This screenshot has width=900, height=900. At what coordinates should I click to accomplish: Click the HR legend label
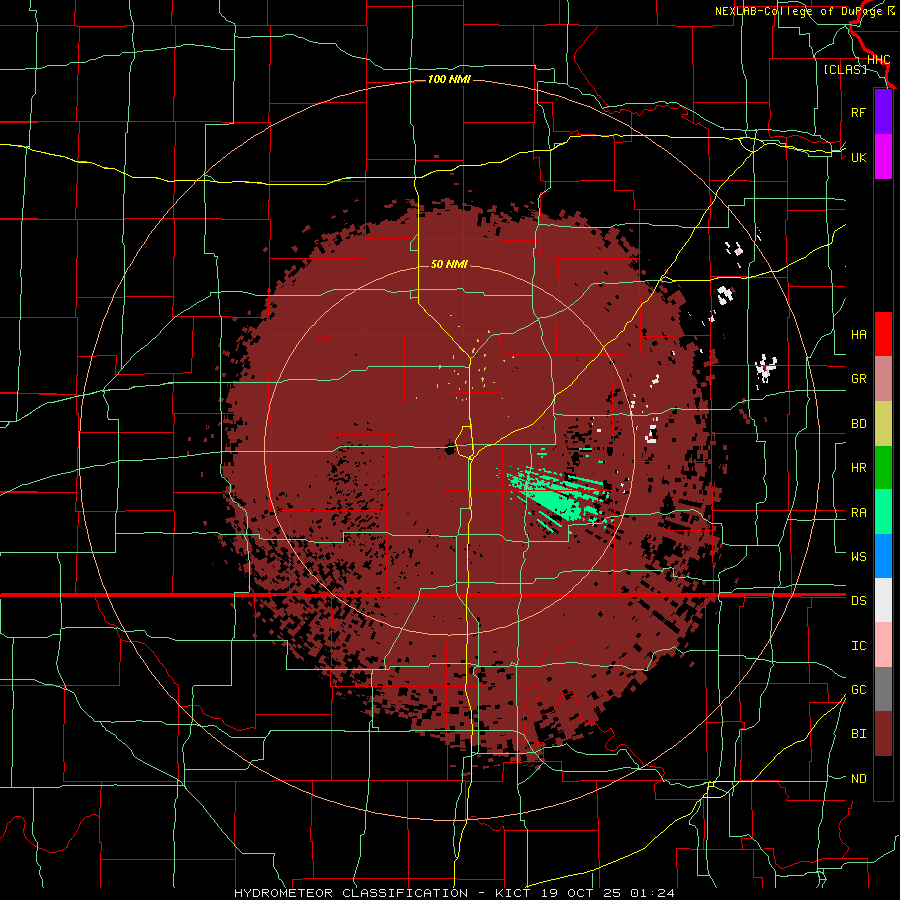point(858,468)
